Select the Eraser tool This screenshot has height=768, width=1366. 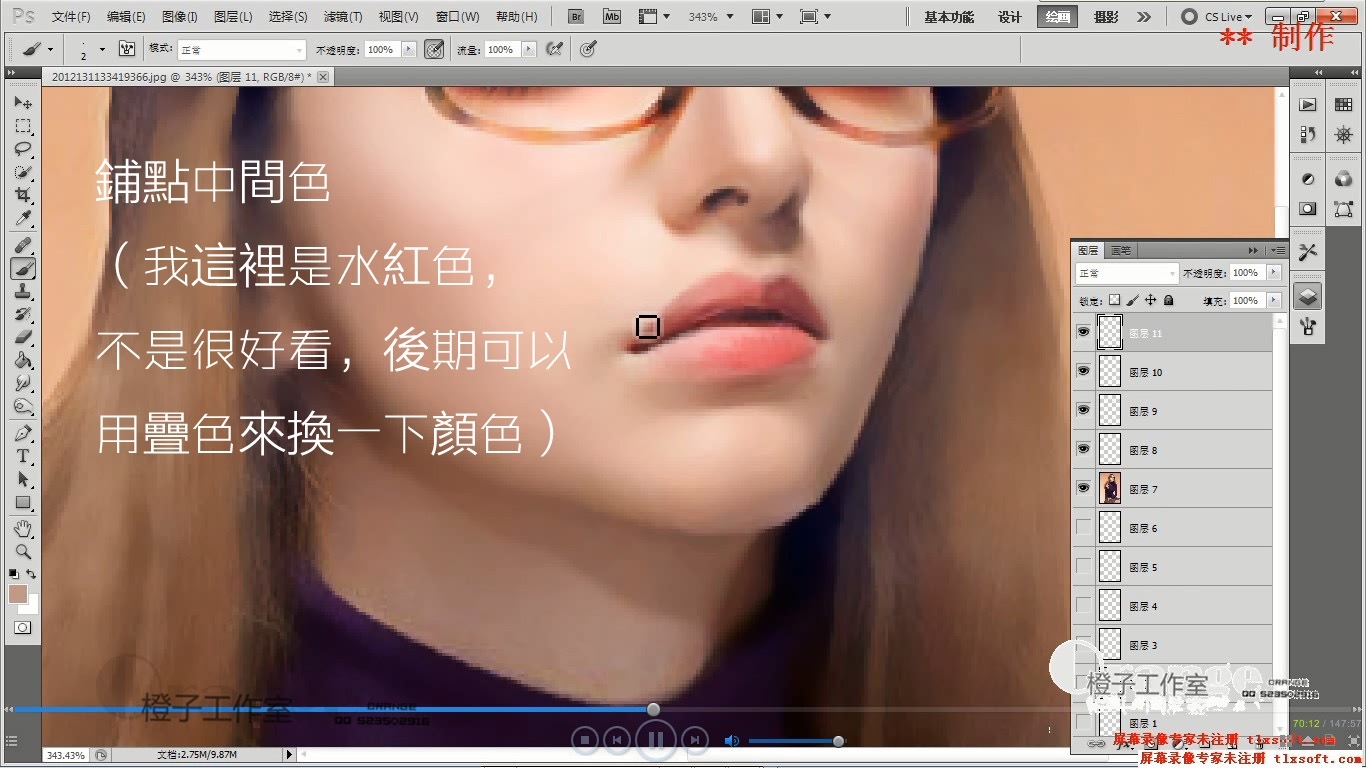pyautogui.click(x=23, y=337)
